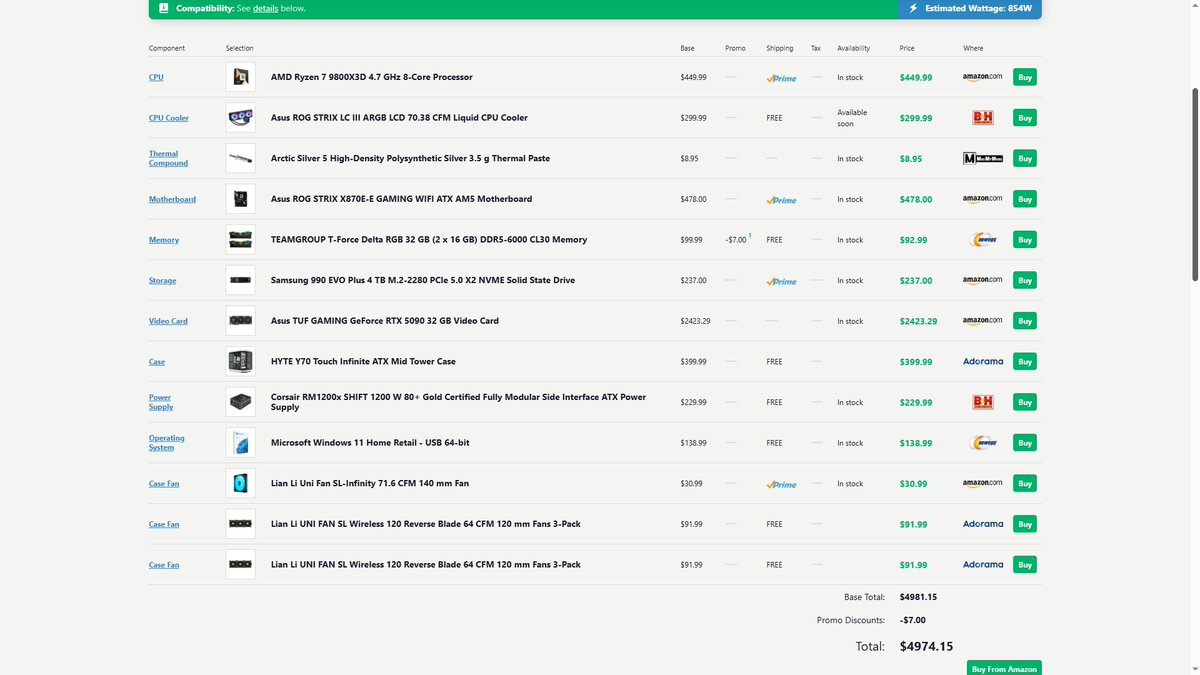
Task: Buy Microsoft Windows 11 Home Retail
Action: [x=1024, y=443]
